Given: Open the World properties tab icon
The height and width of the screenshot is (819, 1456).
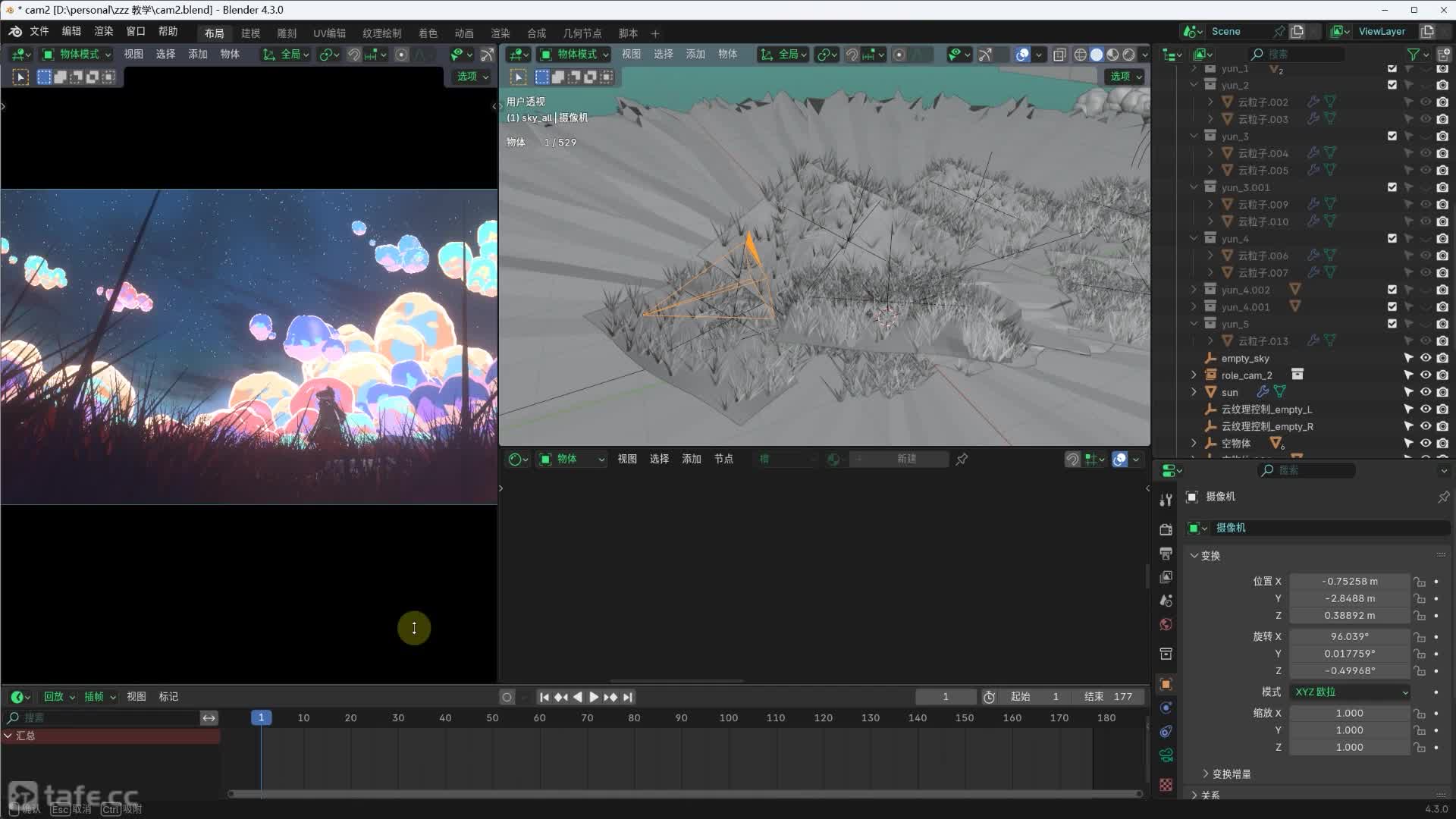Looking at the screenshot, I should tap(1166, 625).
